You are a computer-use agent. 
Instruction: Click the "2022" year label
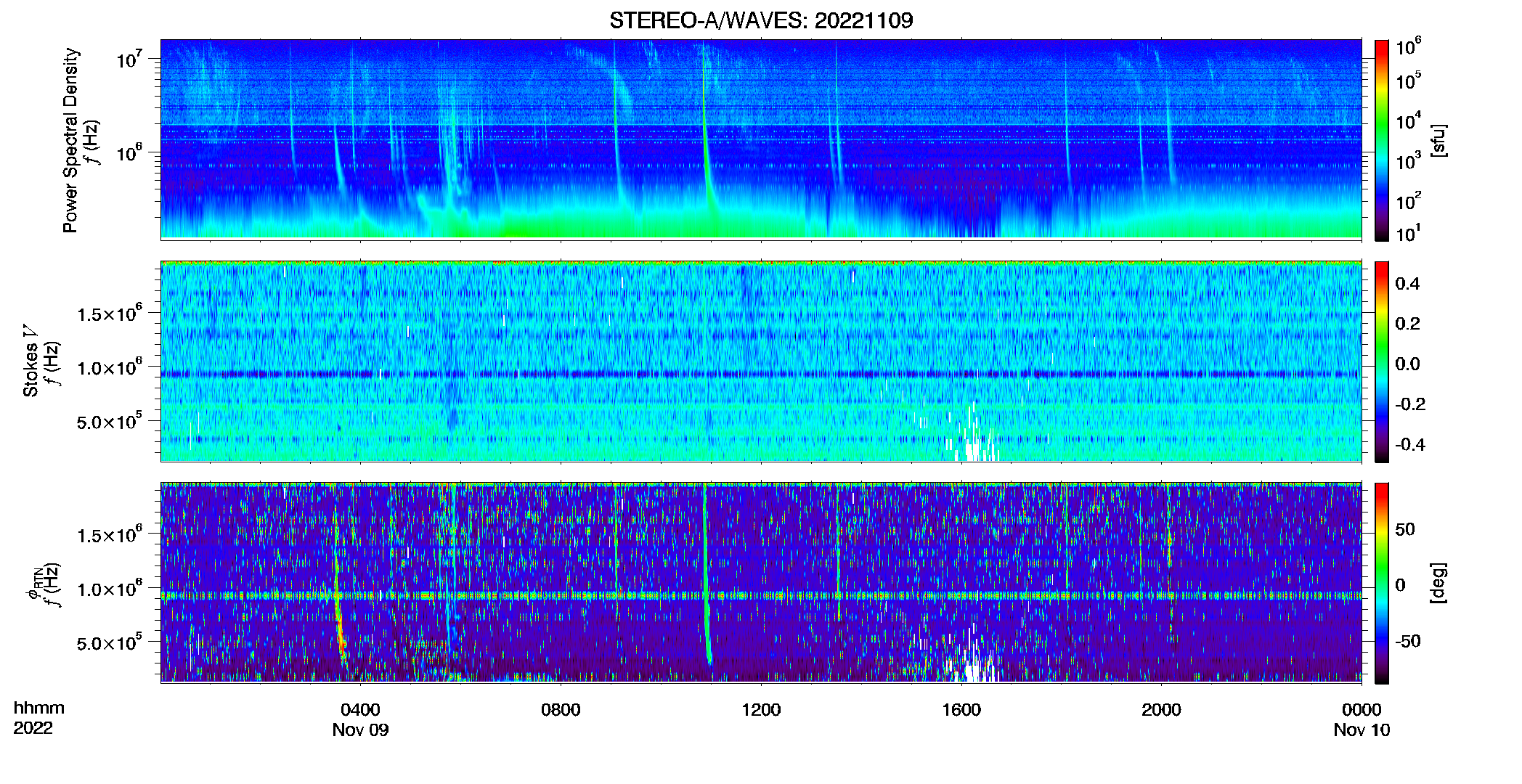point(33,728)
